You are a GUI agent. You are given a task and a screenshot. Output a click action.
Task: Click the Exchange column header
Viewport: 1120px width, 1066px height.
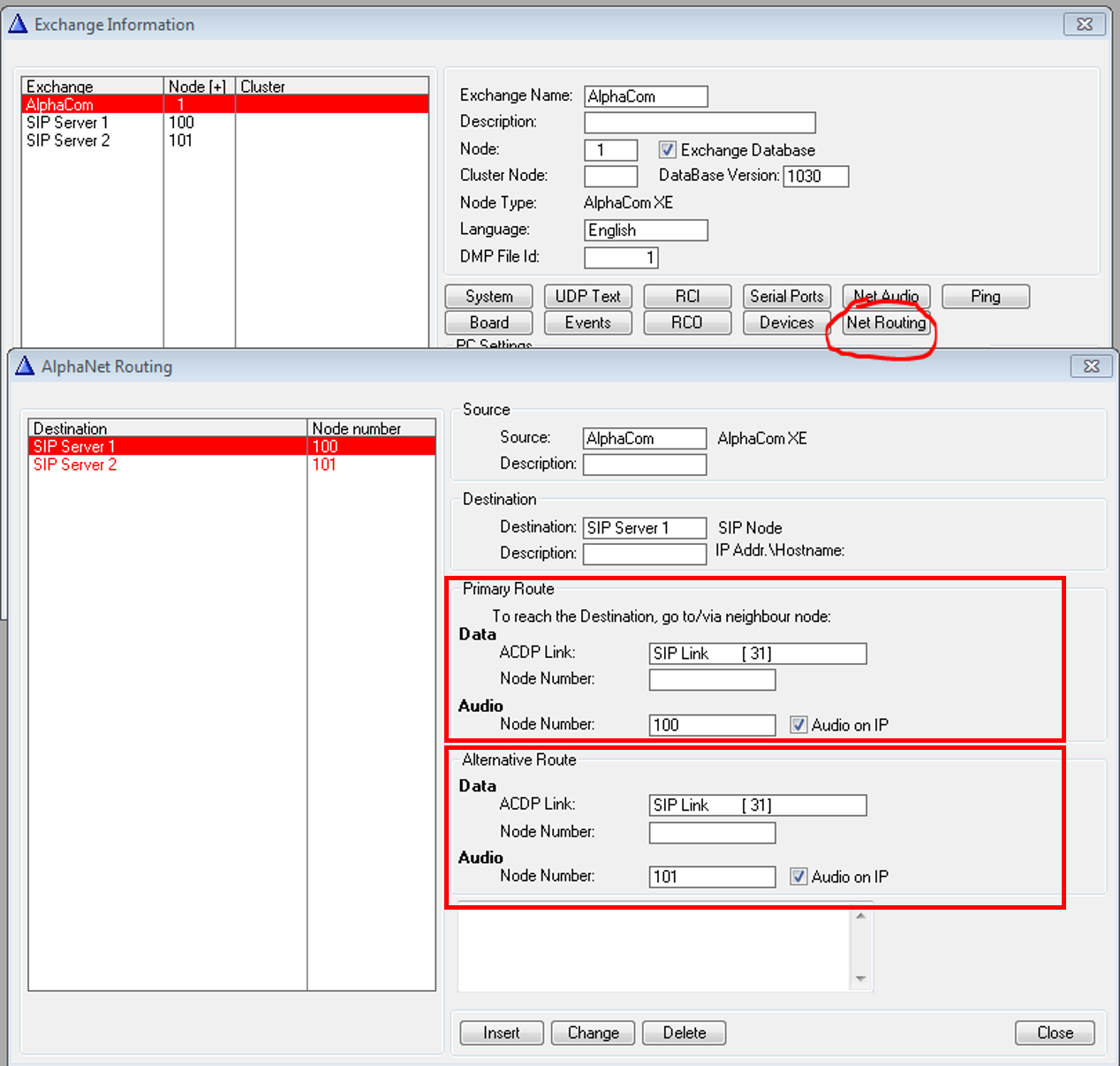point(93,87)
